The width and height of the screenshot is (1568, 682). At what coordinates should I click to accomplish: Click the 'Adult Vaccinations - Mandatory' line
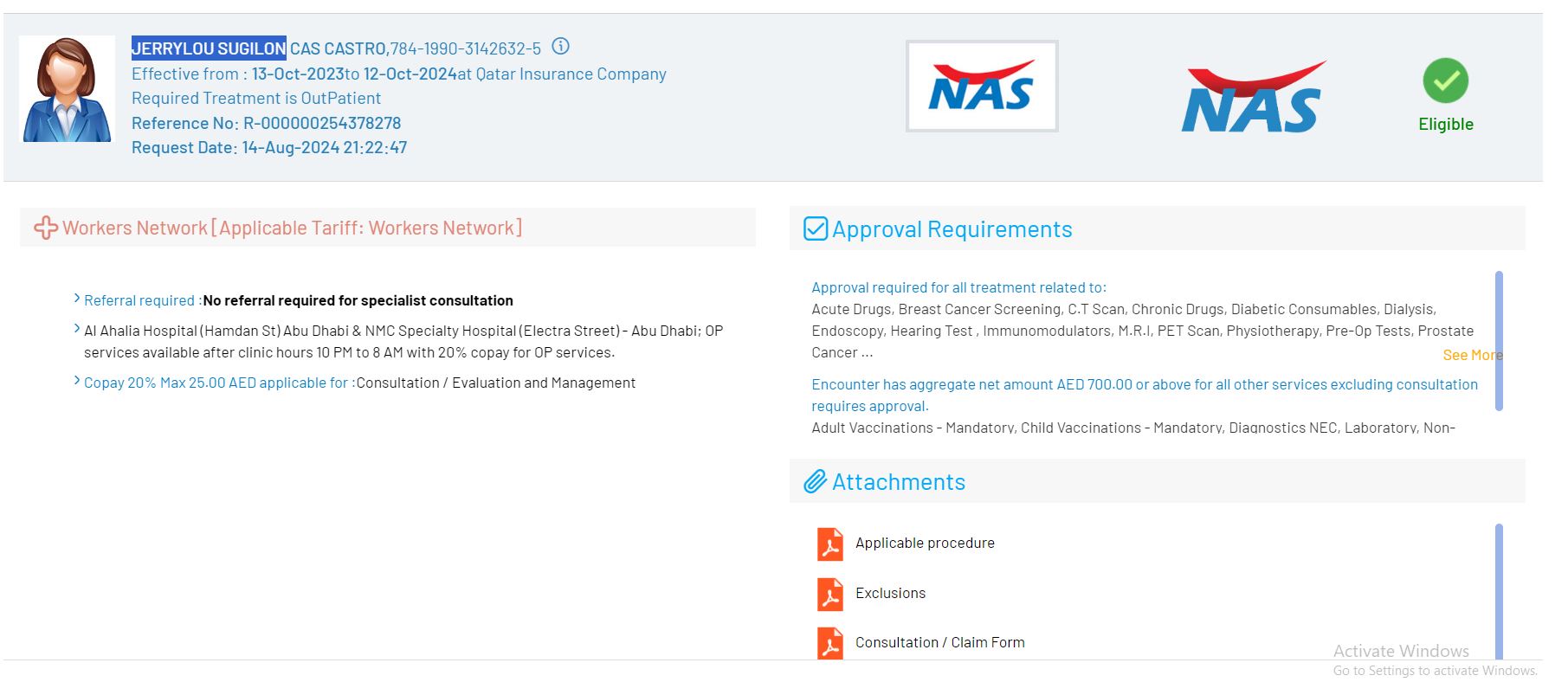[x=1133, y=428]
